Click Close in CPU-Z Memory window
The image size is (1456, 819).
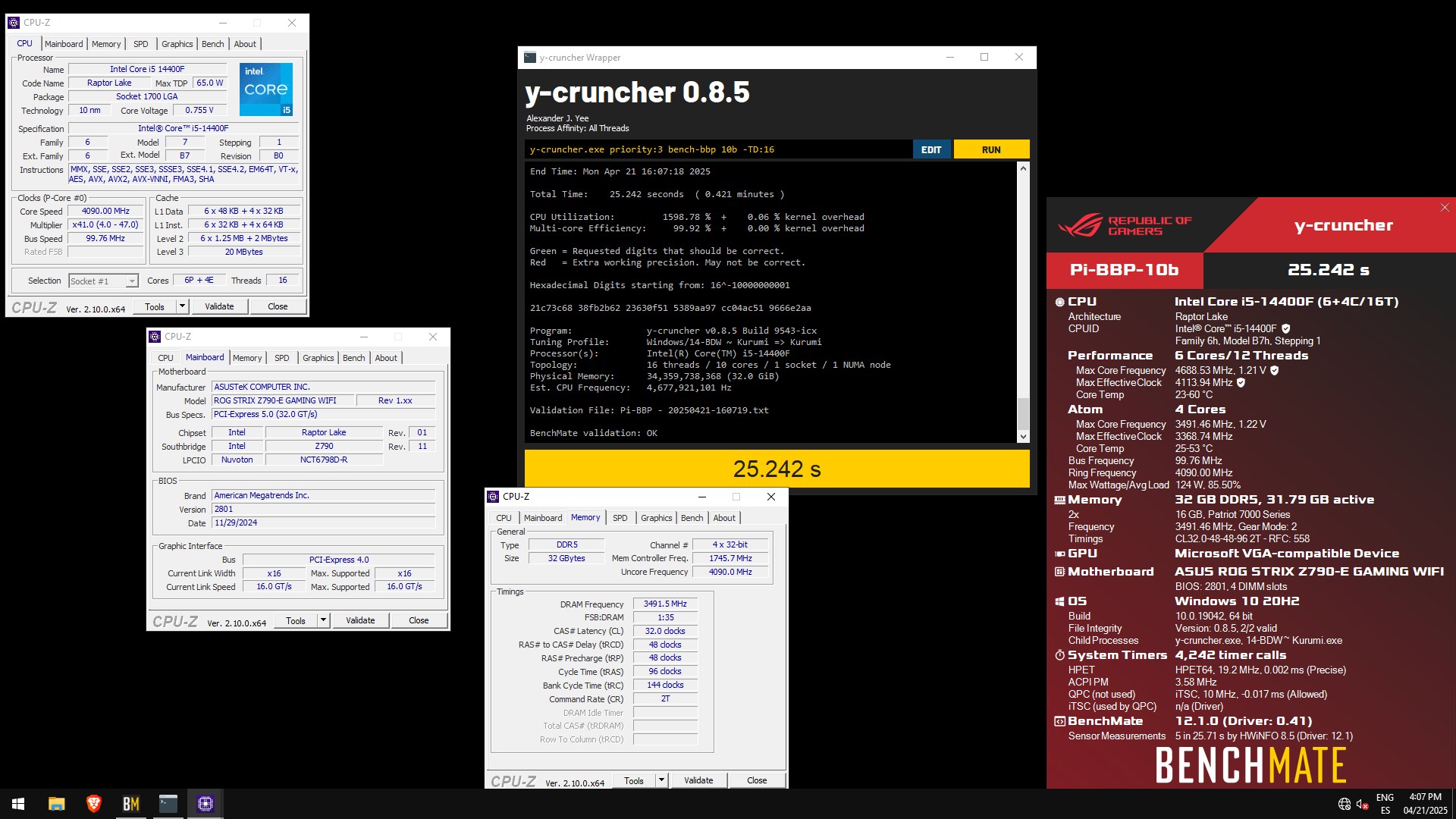tap(757, 780)
